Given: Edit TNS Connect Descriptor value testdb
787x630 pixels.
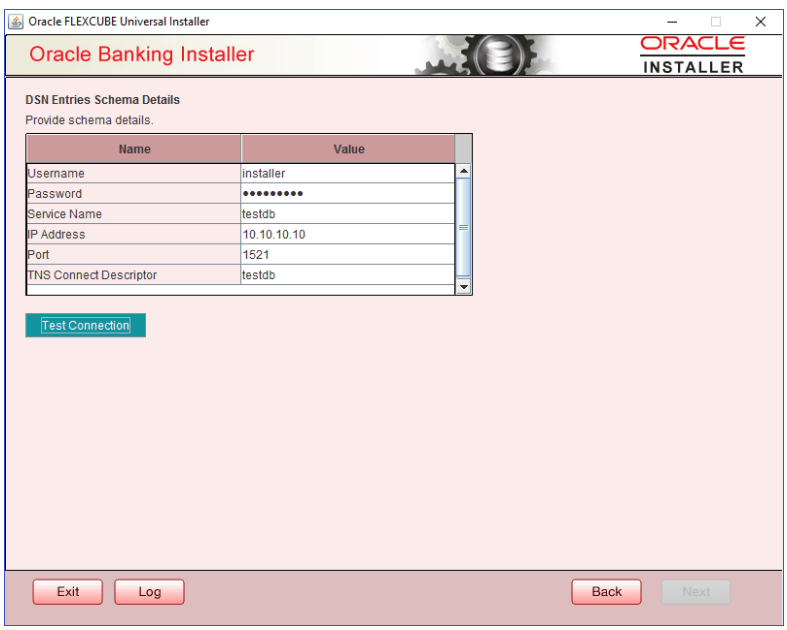Looking at the screenshot, I should click(347, 275).
